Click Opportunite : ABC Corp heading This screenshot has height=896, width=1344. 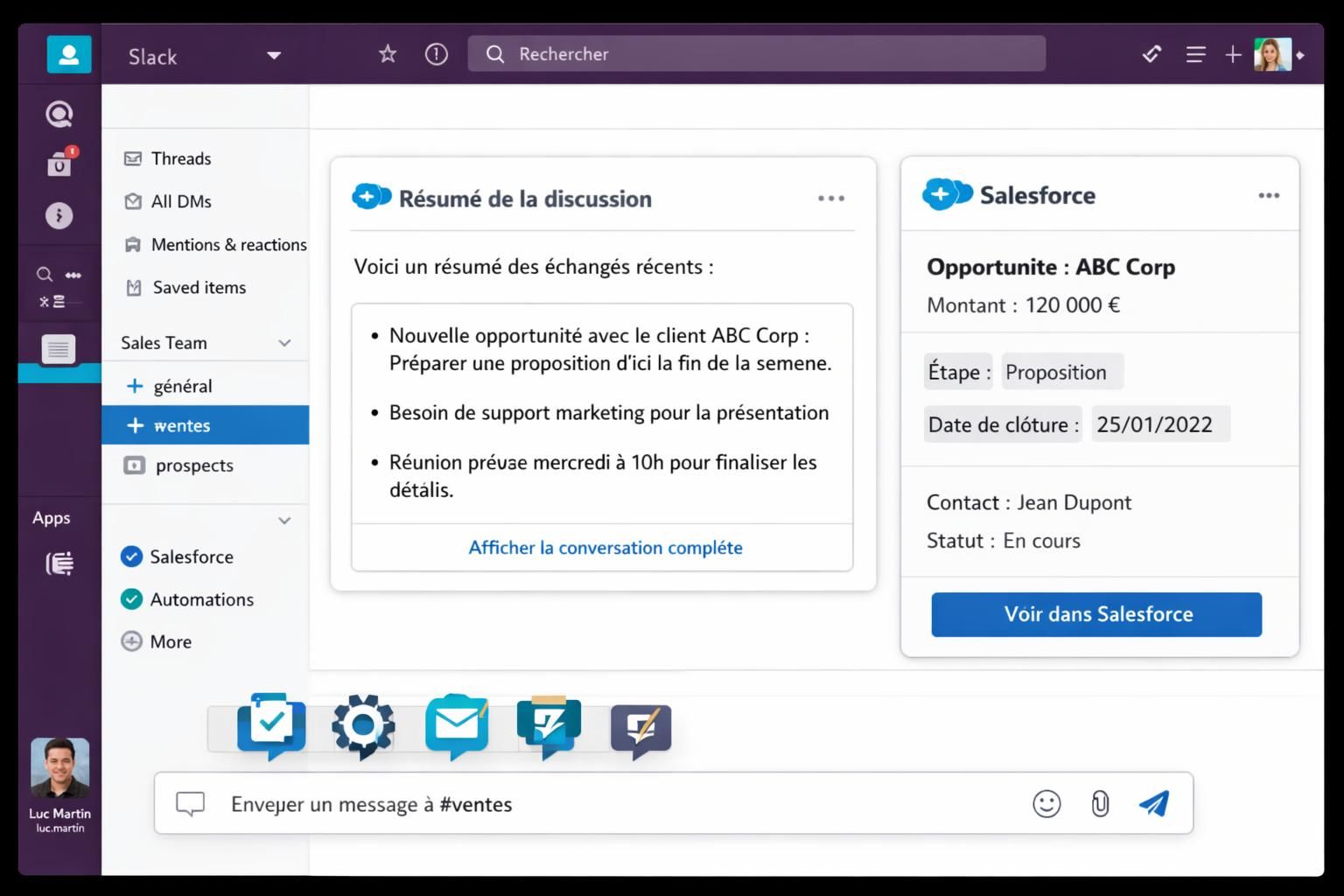tap(1051, 267)
